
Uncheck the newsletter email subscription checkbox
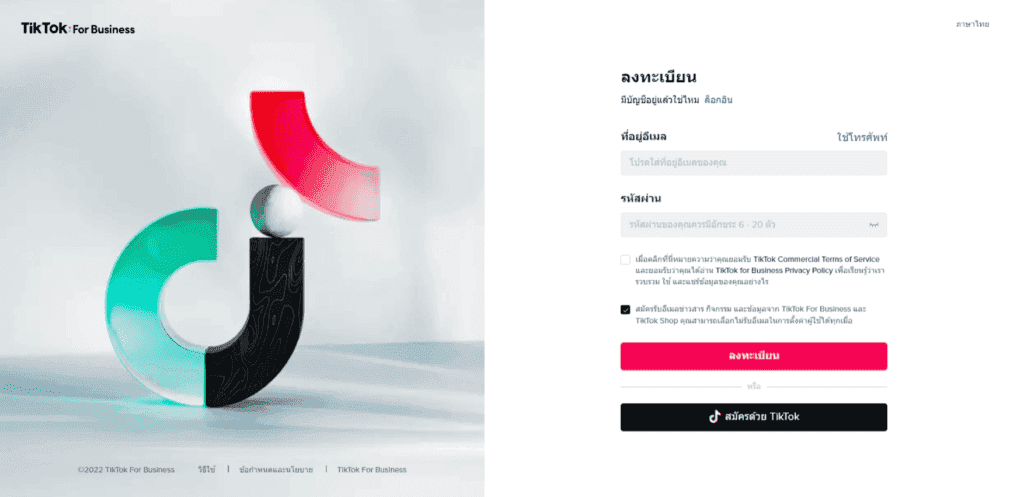point(625,310)
